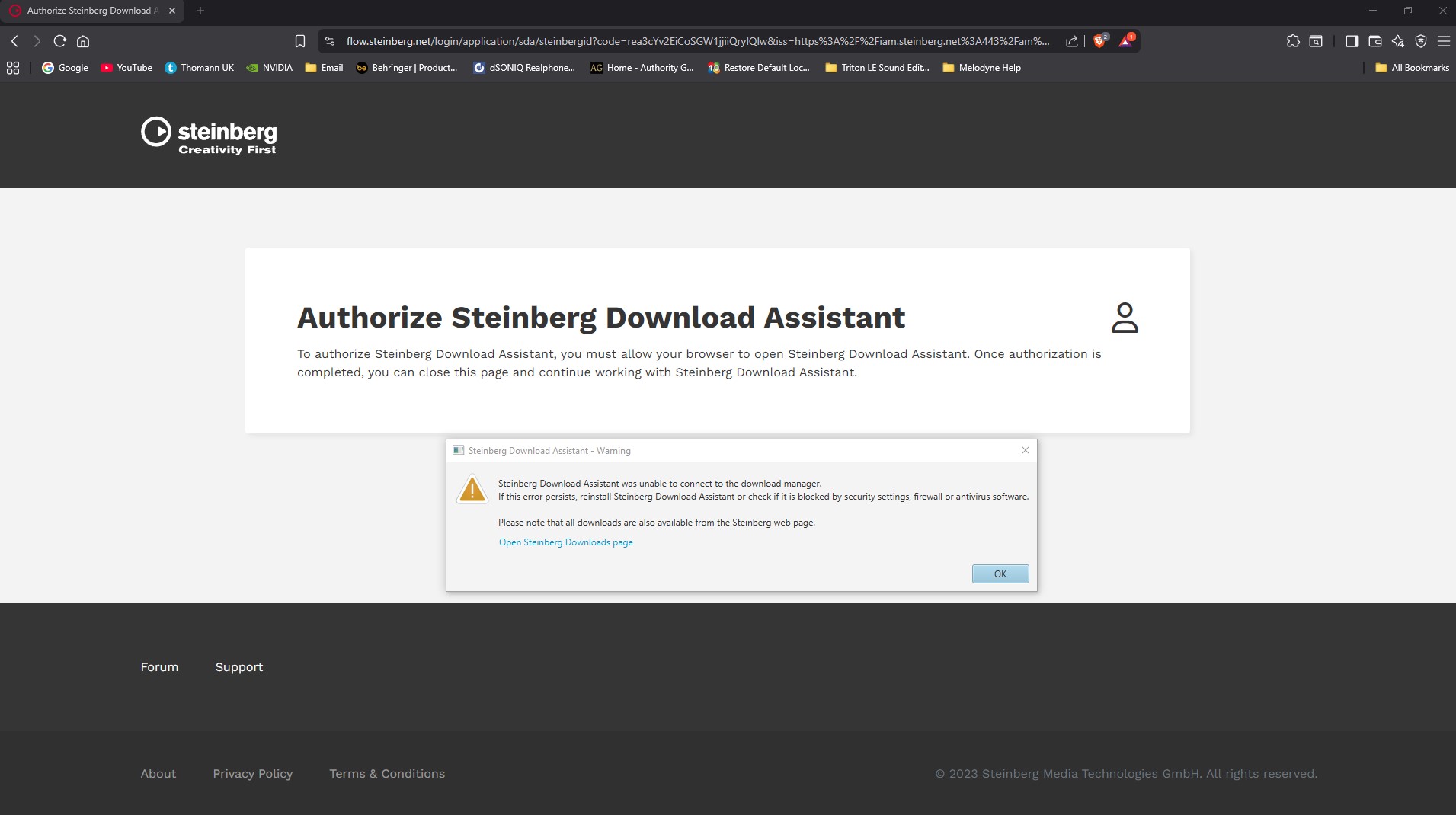
Task: Open the Behringer Product bookmark
Action: pyautogui.click(x=407, y=68)
